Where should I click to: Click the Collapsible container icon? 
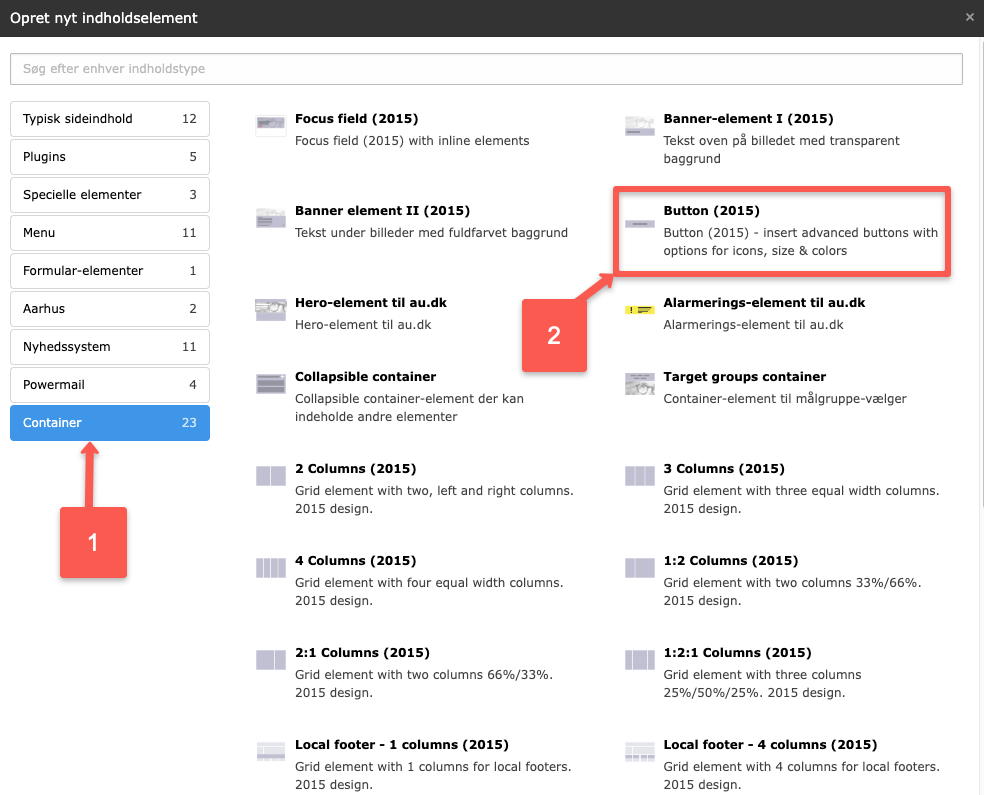271,384
